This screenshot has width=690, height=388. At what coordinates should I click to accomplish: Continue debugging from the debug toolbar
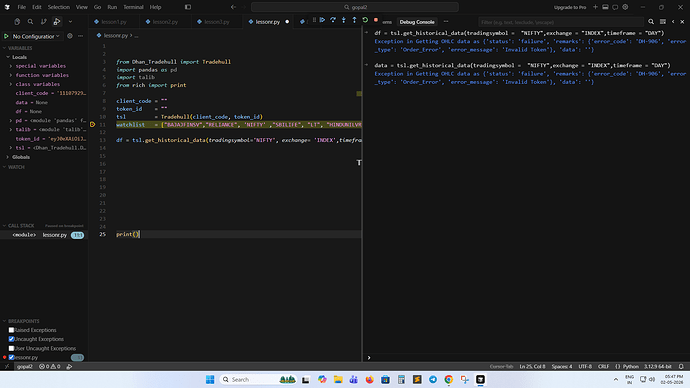[x=323, y=20]
